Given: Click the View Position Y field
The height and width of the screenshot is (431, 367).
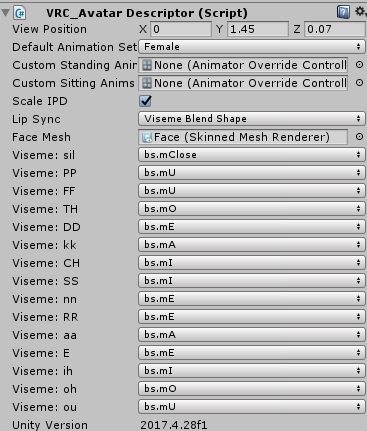Looking at the screenshot, I should [x=258, y=29].
